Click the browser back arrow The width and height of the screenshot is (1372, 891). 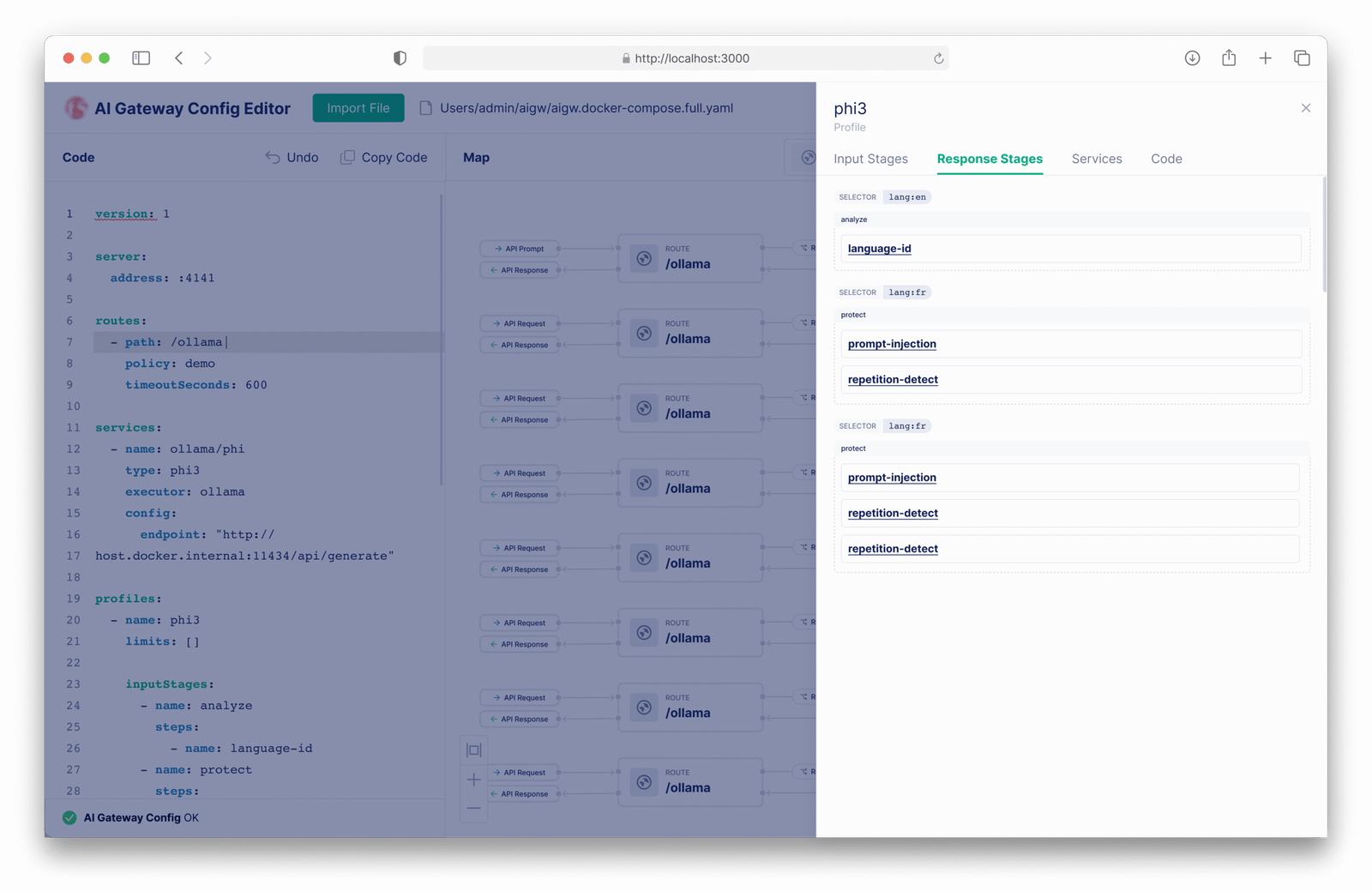click(179, 58)
